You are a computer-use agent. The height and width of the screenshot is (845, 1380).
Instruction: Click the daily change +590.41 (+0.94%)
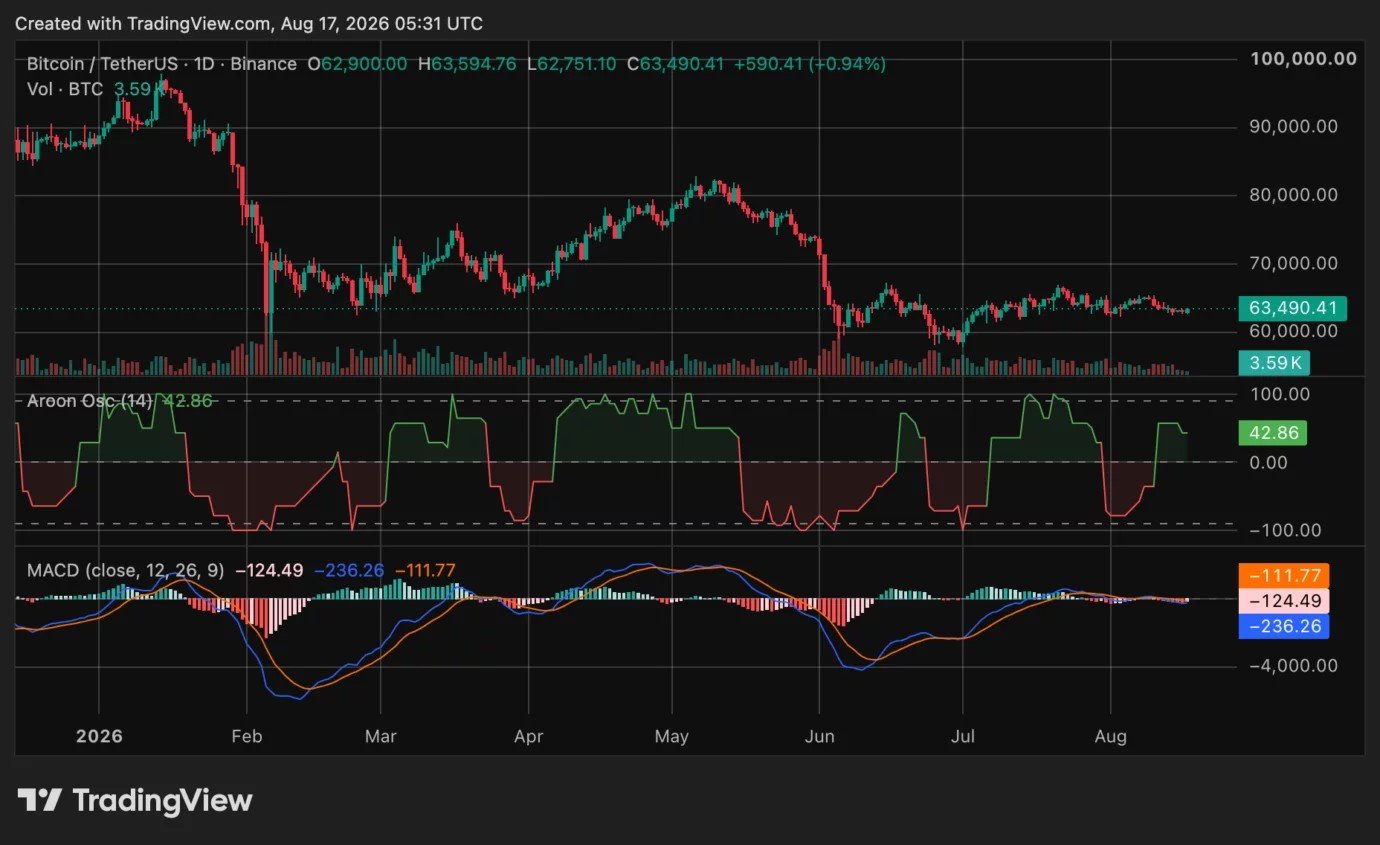coord(810,64)
